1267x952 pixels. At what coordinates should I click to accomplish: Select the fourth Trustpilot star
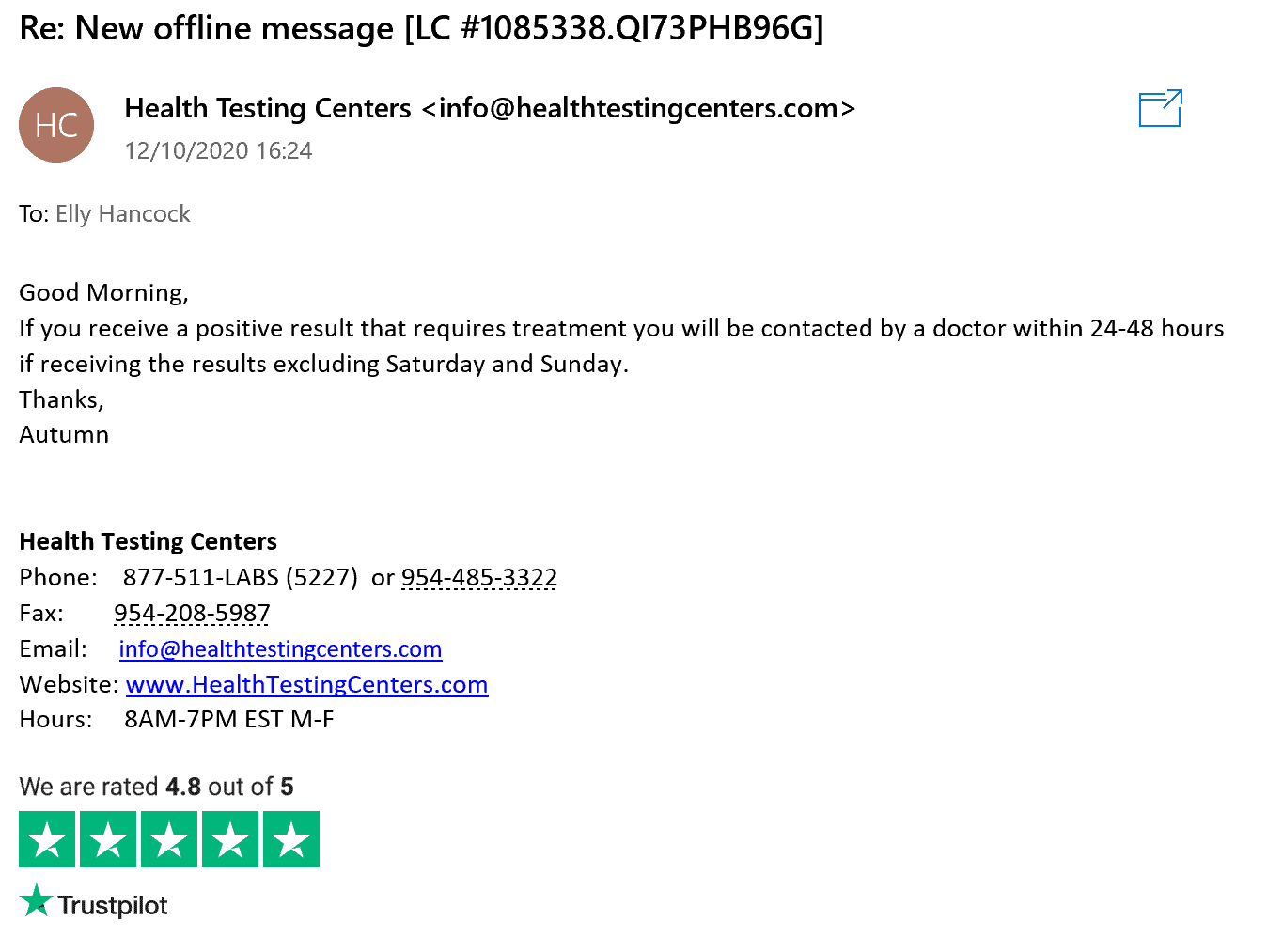(x=230, y=839)
